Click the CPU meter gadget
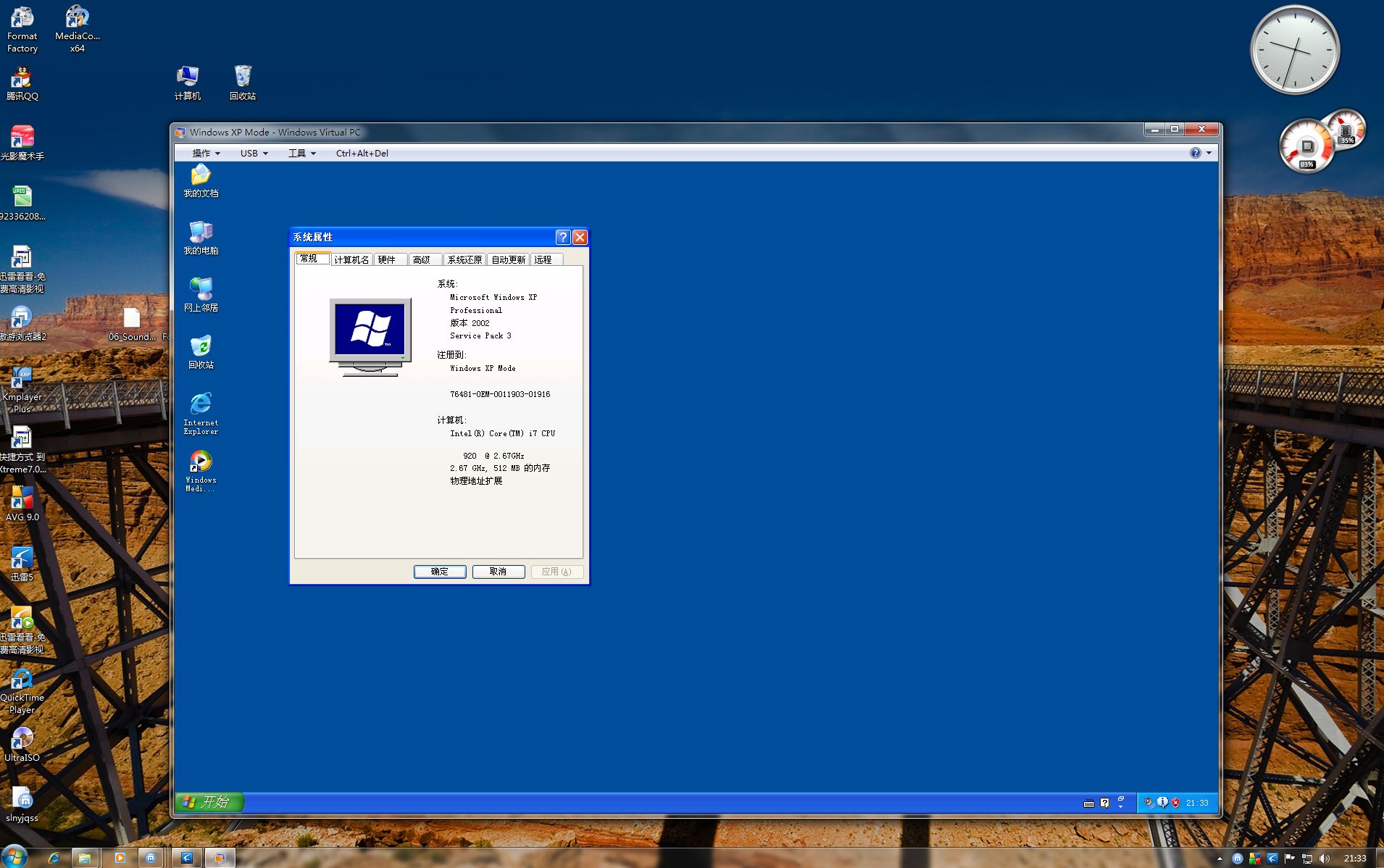1384x868 pixels. 1307,146
